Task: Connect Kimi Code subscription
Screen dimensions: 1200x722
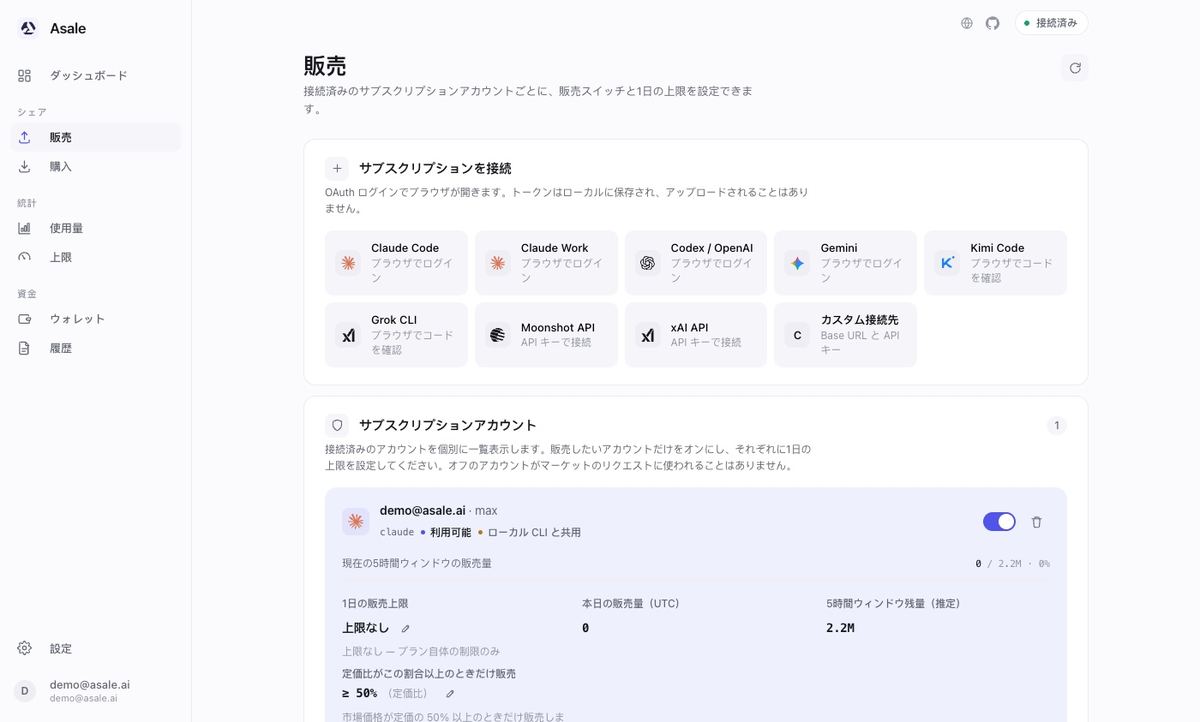Action: pyautogui.click(x=995, y=263)
